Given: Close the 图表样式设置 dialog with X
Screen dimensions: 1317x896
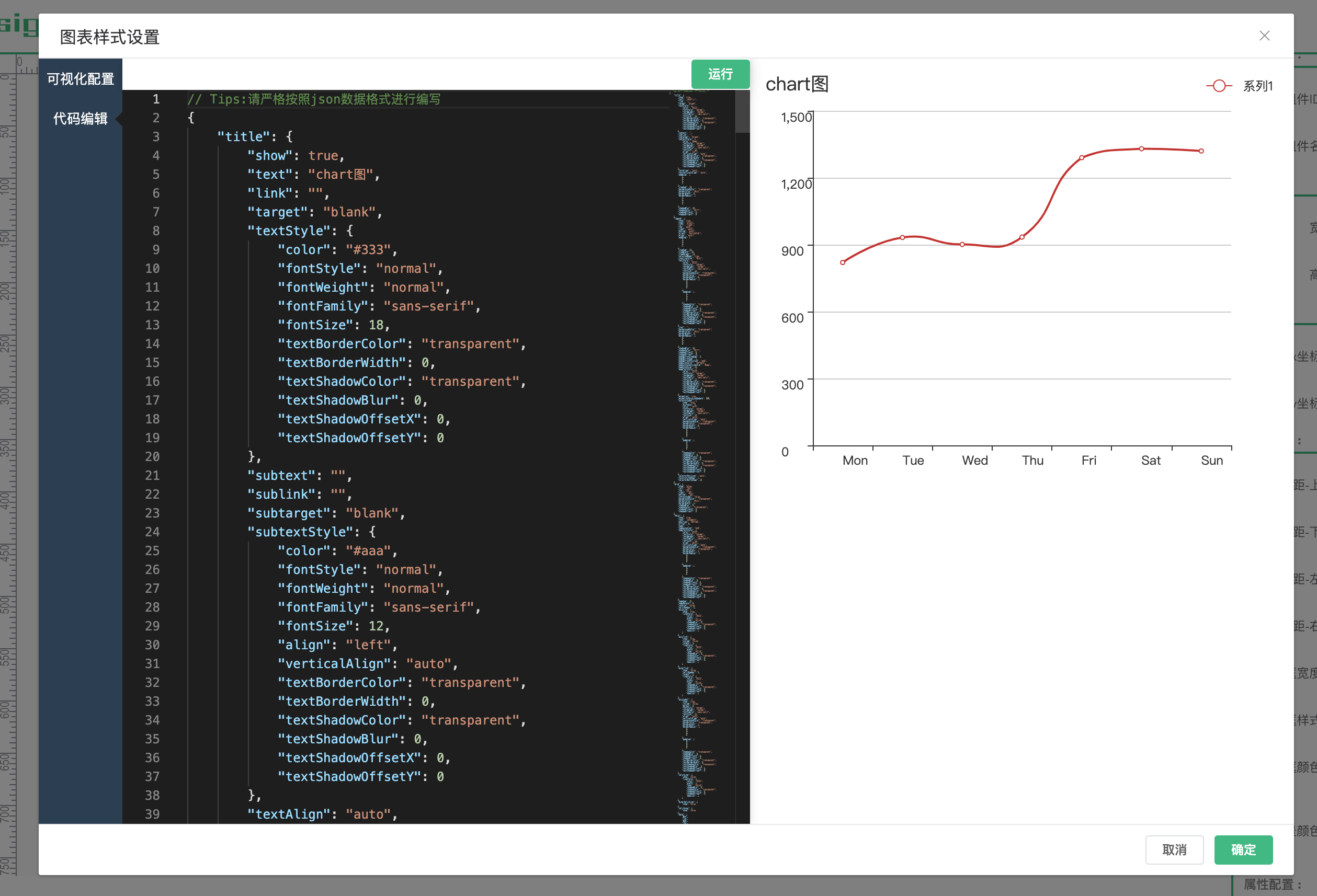Looking at the screenshot, I should (x=1264, y=36).
